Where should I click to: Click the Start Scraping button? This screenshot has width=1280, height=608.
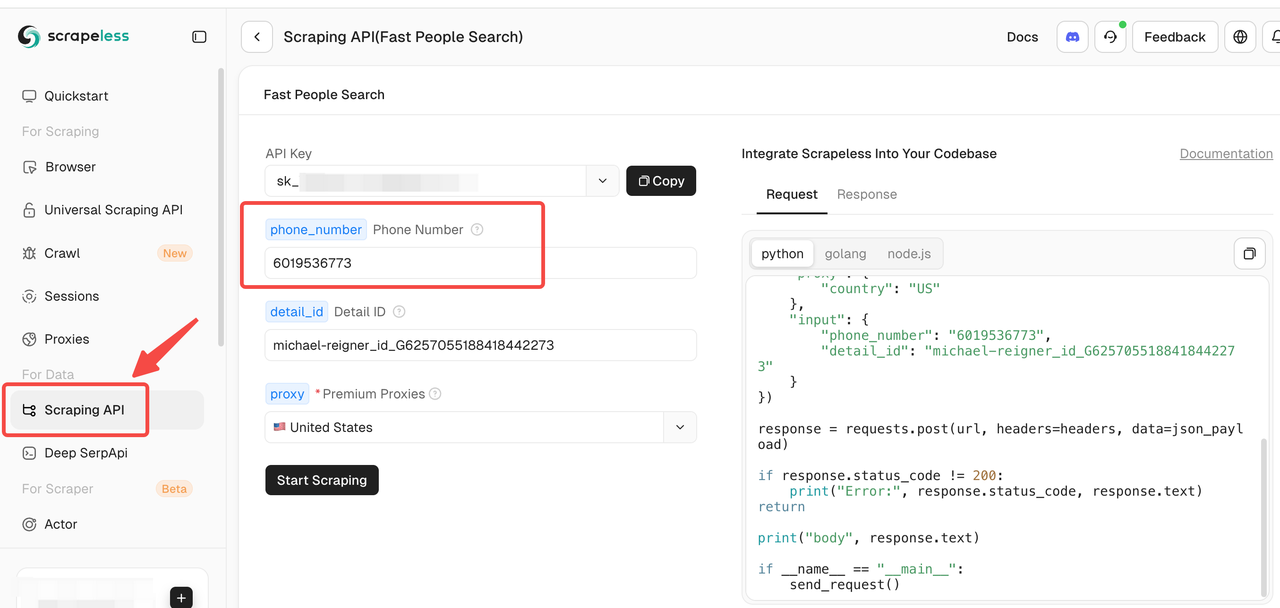(x=322, y=480)
